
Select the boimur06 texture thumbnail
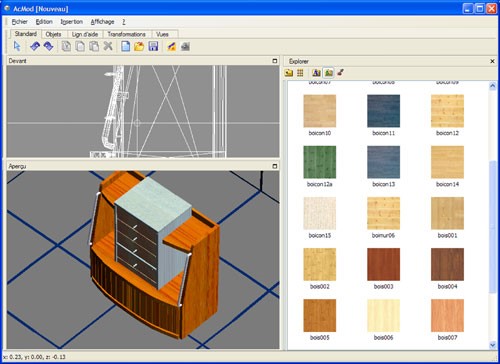[x=383, y=213]
